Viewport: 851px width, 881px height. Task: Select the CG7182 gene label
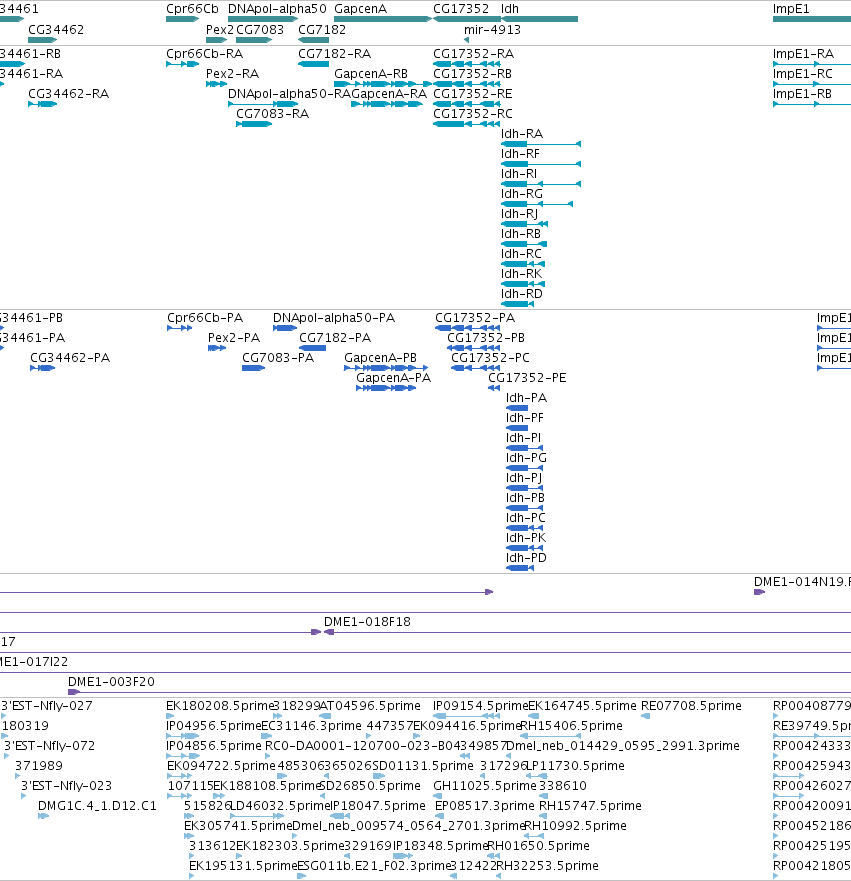(x=322, y=30)
